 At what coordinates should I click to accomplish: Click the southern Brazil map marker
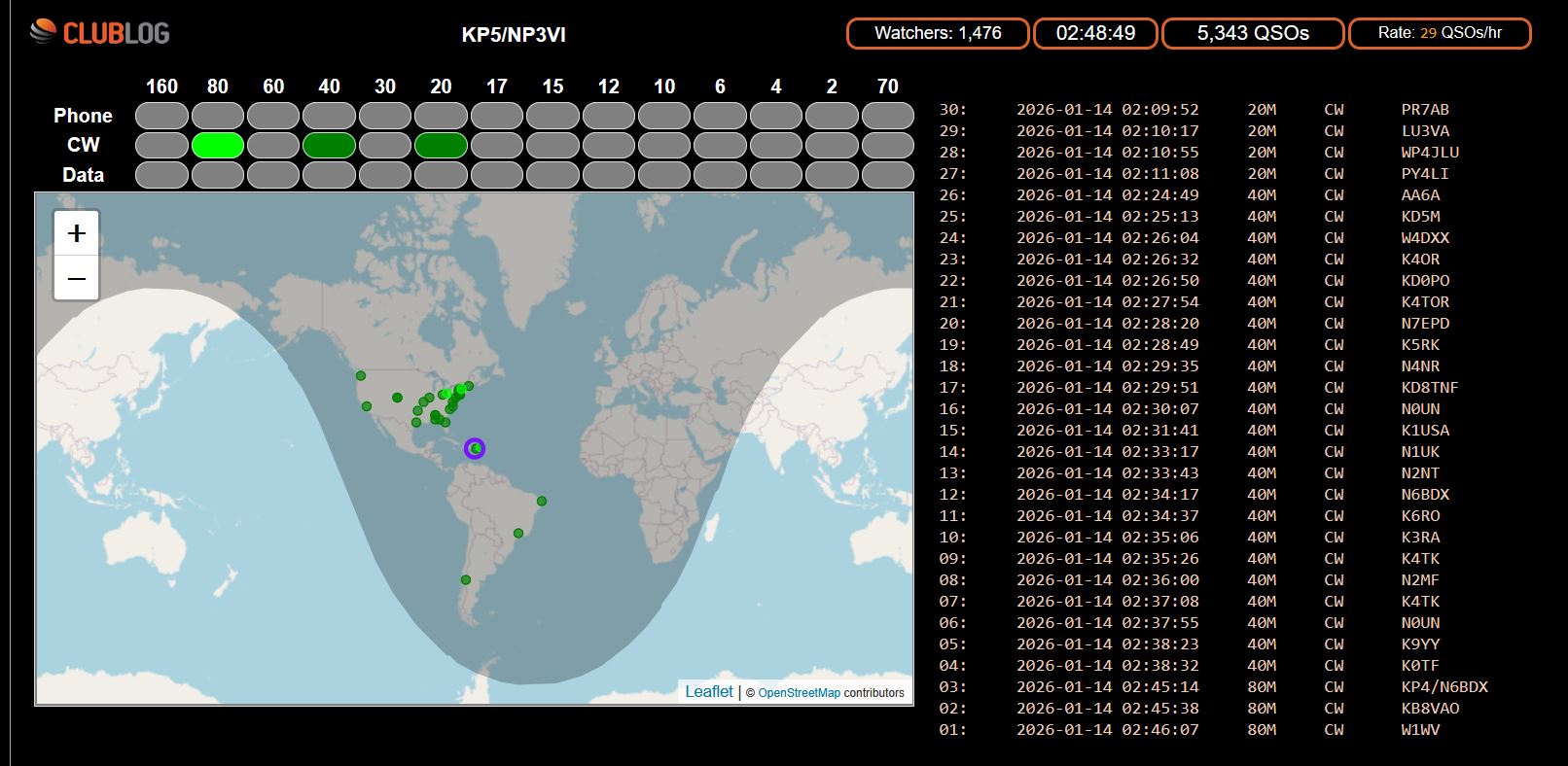tap(518, 533)
